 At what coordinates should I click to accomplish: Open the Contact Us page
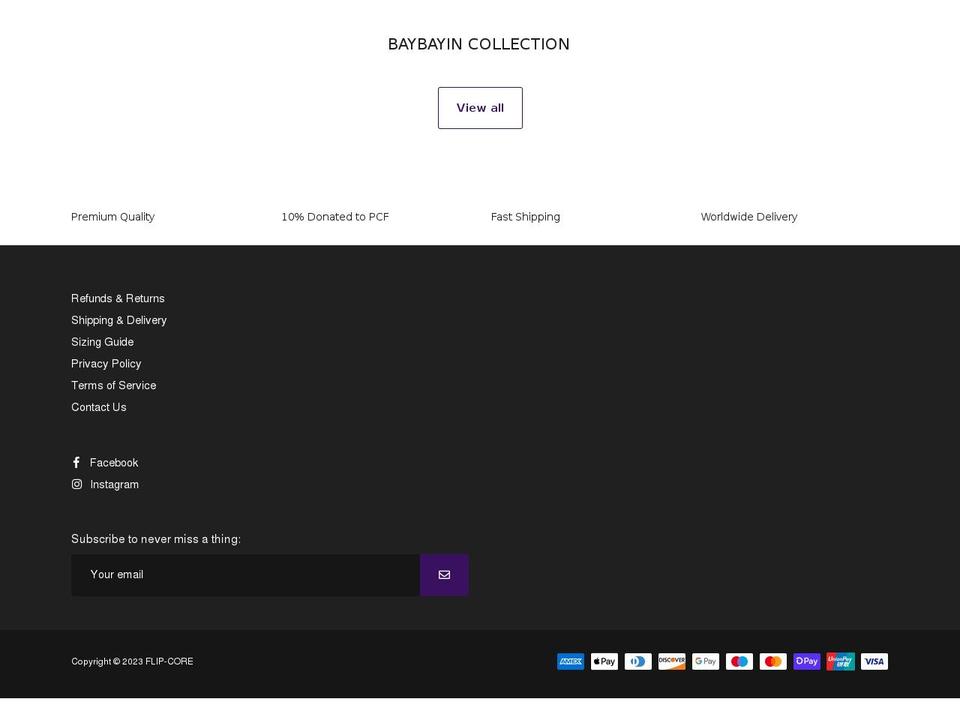pos(98,407)
